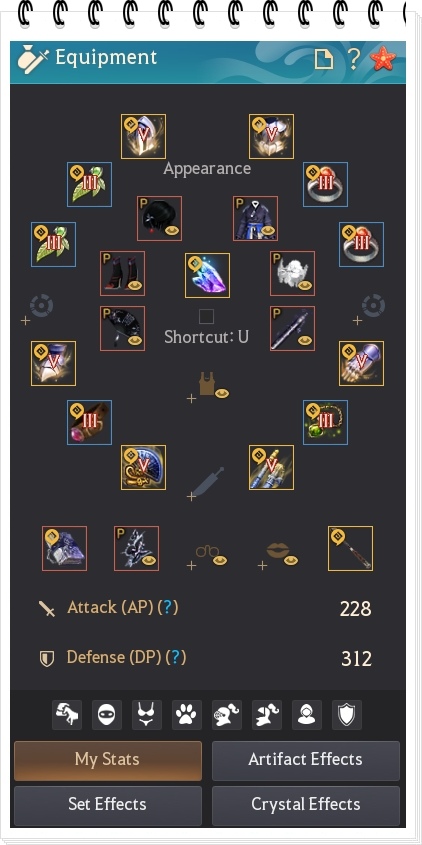Click the Set Effects button
Viewport: 422px width, 845px height.
point(108,805)
